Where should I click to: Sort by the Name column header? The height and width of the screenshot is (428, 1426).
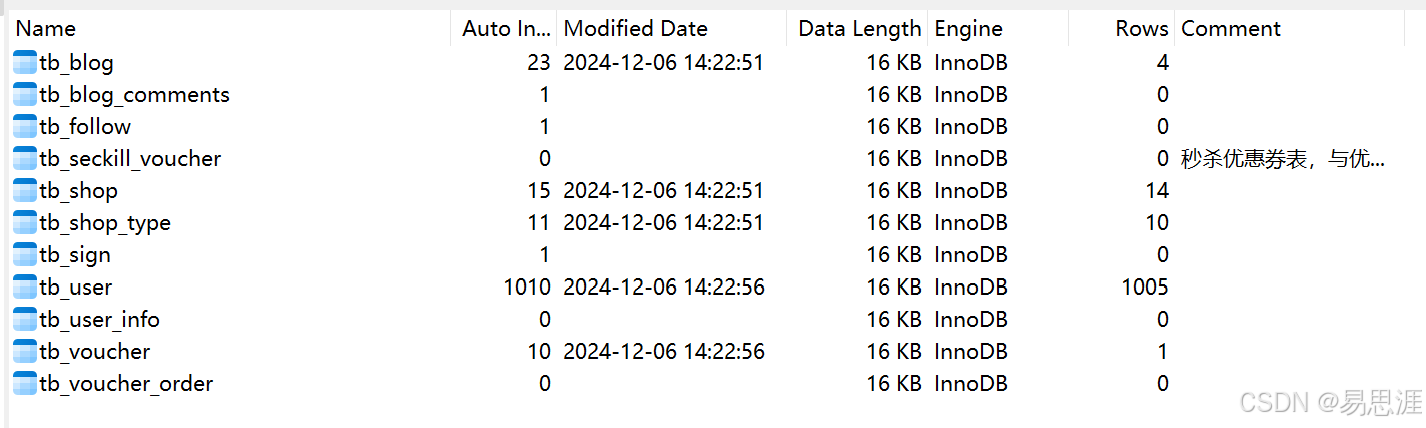click(x=229, y=29)
